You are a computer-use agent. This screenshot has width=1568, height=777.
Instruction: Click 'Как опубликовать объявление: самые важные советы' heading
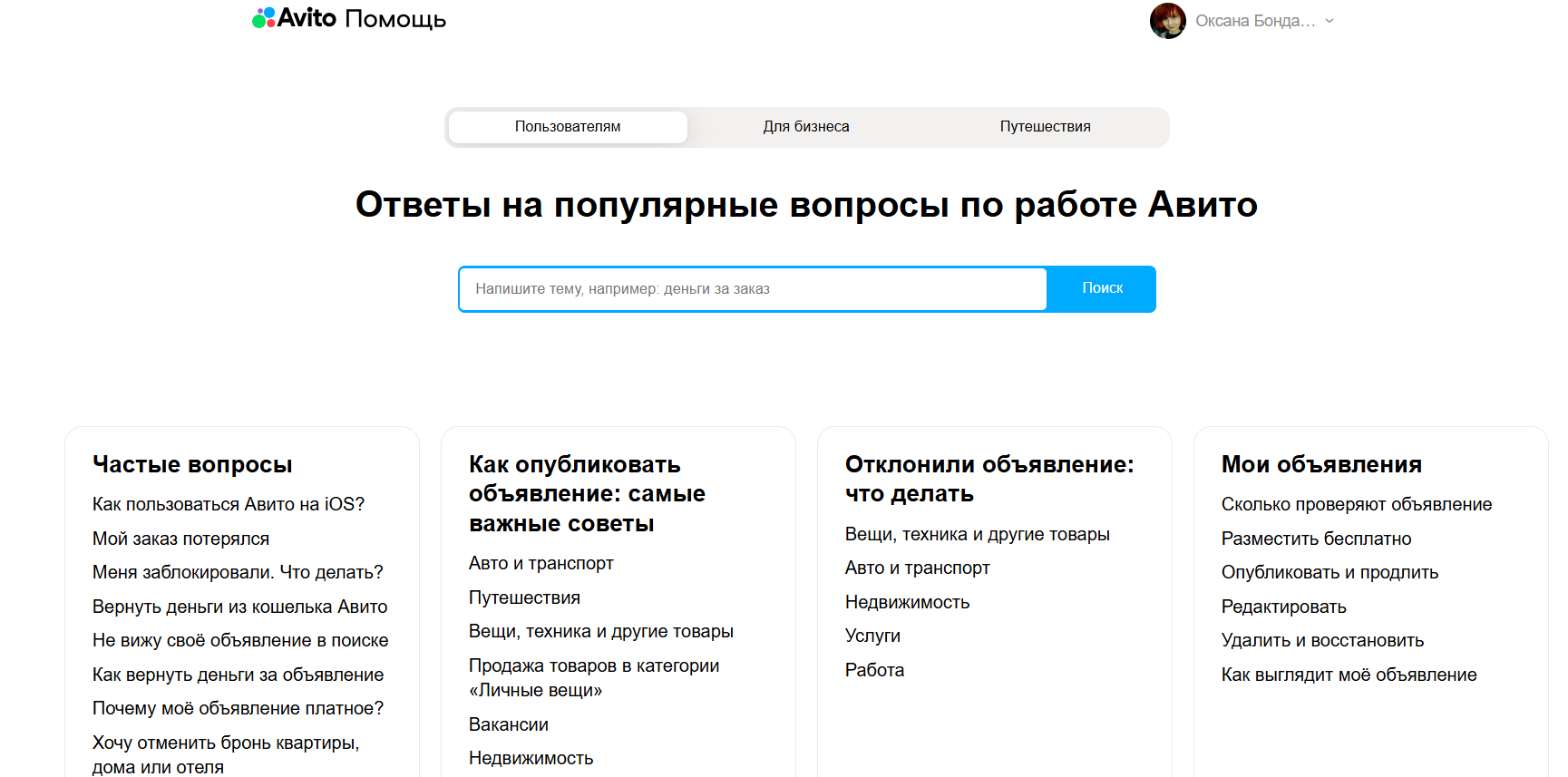[588, 494]
